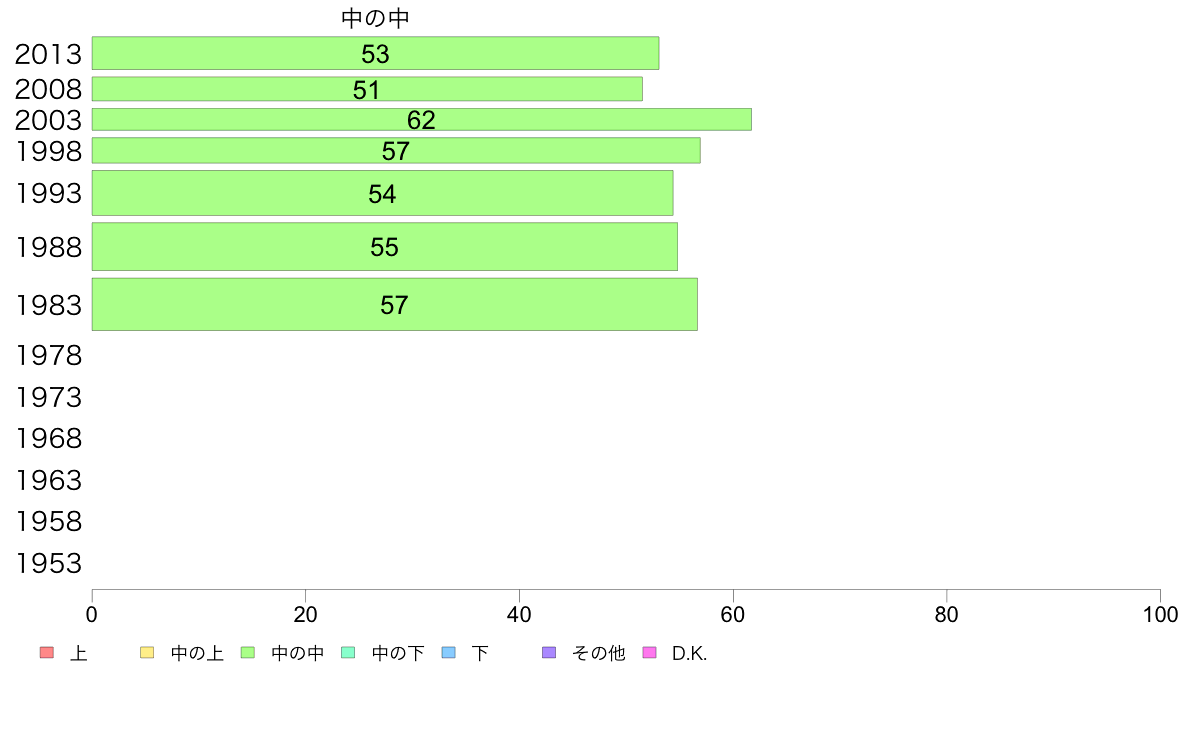Click the red 上 legend swatch
The height and width of the screenshot is (736, 1188).
point(47,653)
